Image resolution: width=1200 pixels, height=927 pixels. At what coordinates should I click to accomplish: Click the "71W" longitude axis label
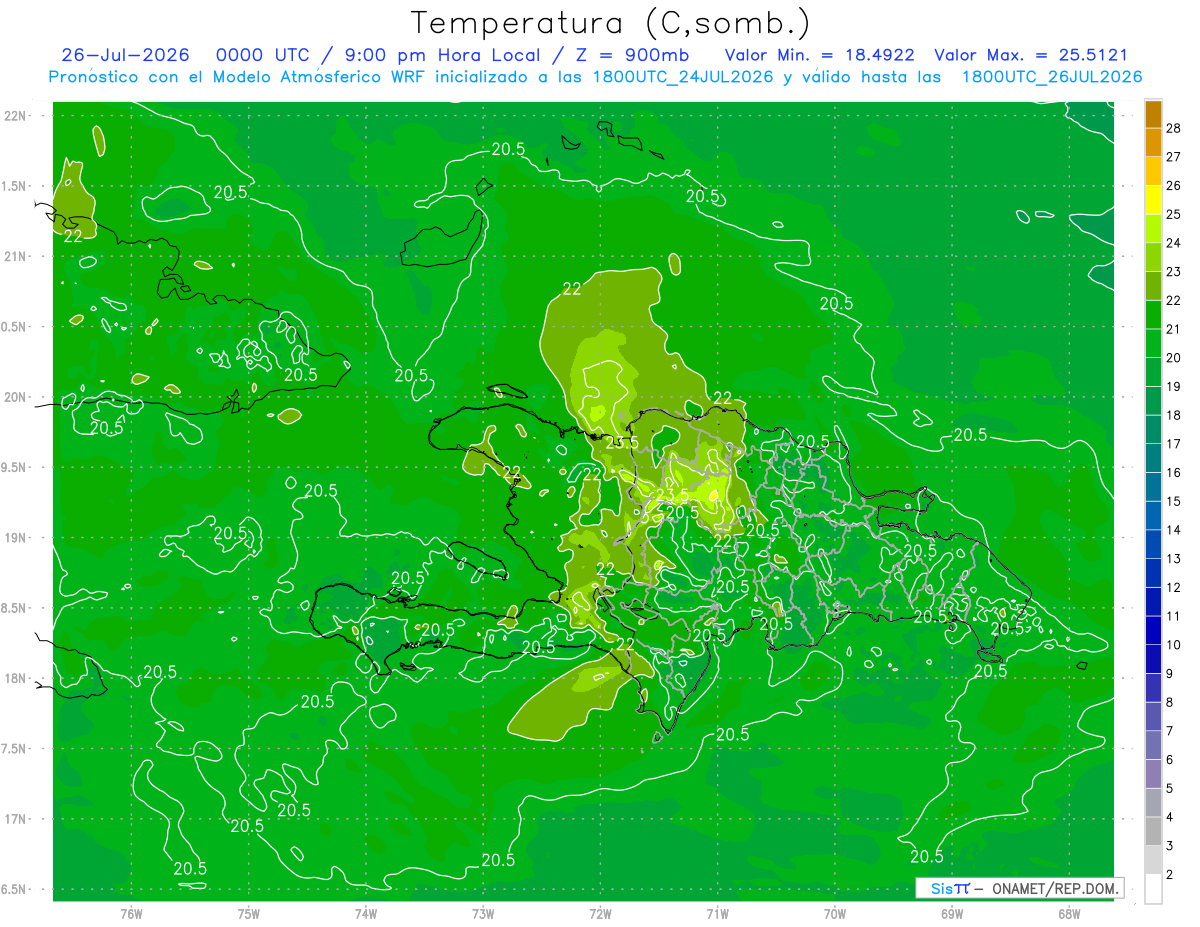click(717, 913)
